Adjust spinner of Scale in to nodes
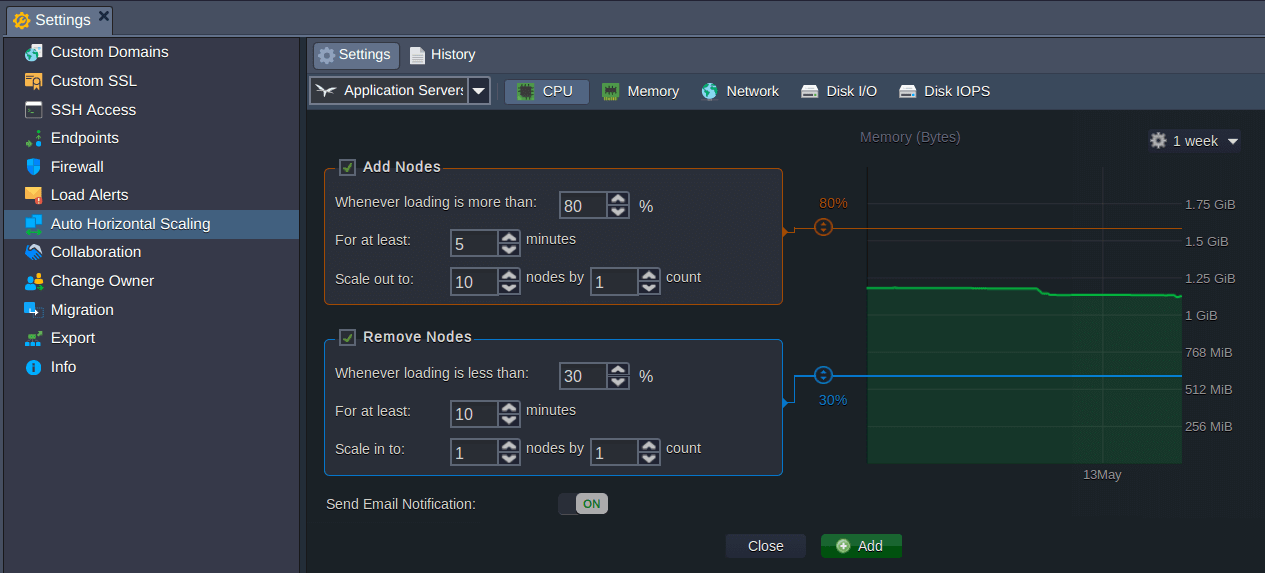1265x573 pixels. (509, 452)
